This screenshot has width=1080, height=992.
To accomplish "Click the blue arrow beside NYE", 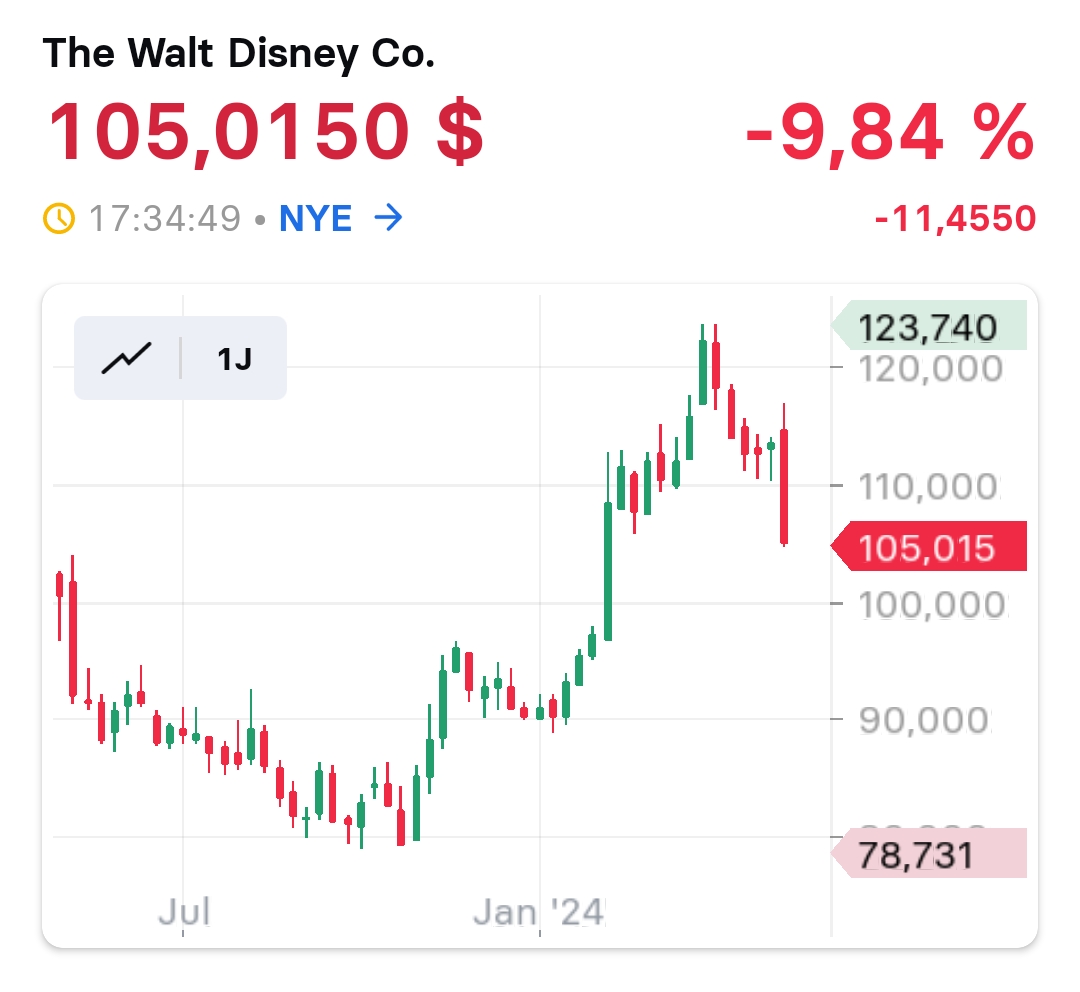I will [x=387, y=218].
